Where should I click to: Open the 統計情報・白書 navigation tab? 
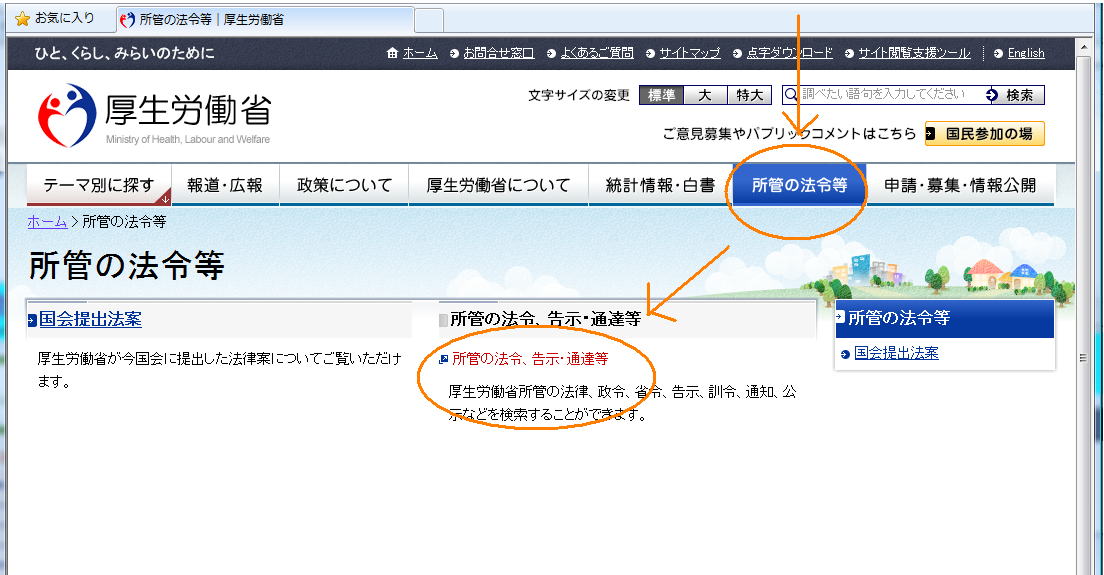coord(660,185)
